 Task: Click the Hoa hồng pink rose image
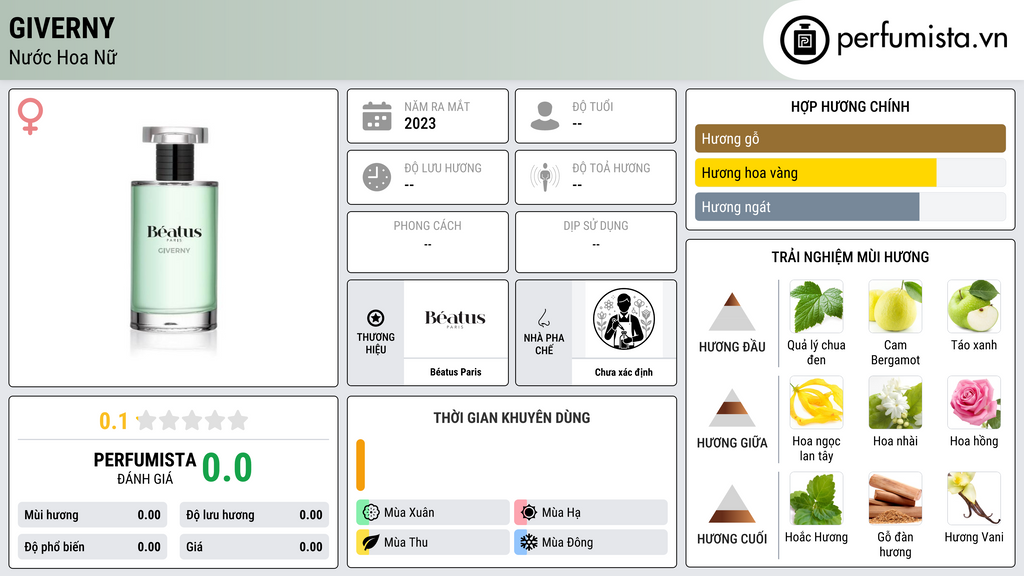(x=974, y=402)
